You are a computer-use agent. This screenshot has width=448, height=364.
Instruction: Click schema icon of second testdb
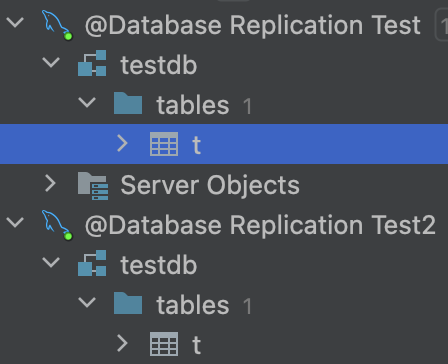tap(92, 263)
